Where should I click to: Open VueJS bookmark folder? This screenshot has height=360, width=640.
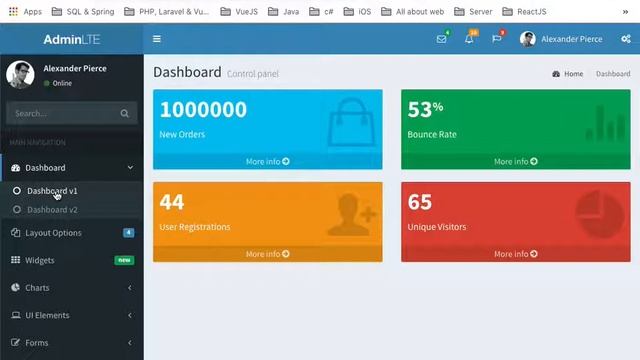[x=239, y=11]
